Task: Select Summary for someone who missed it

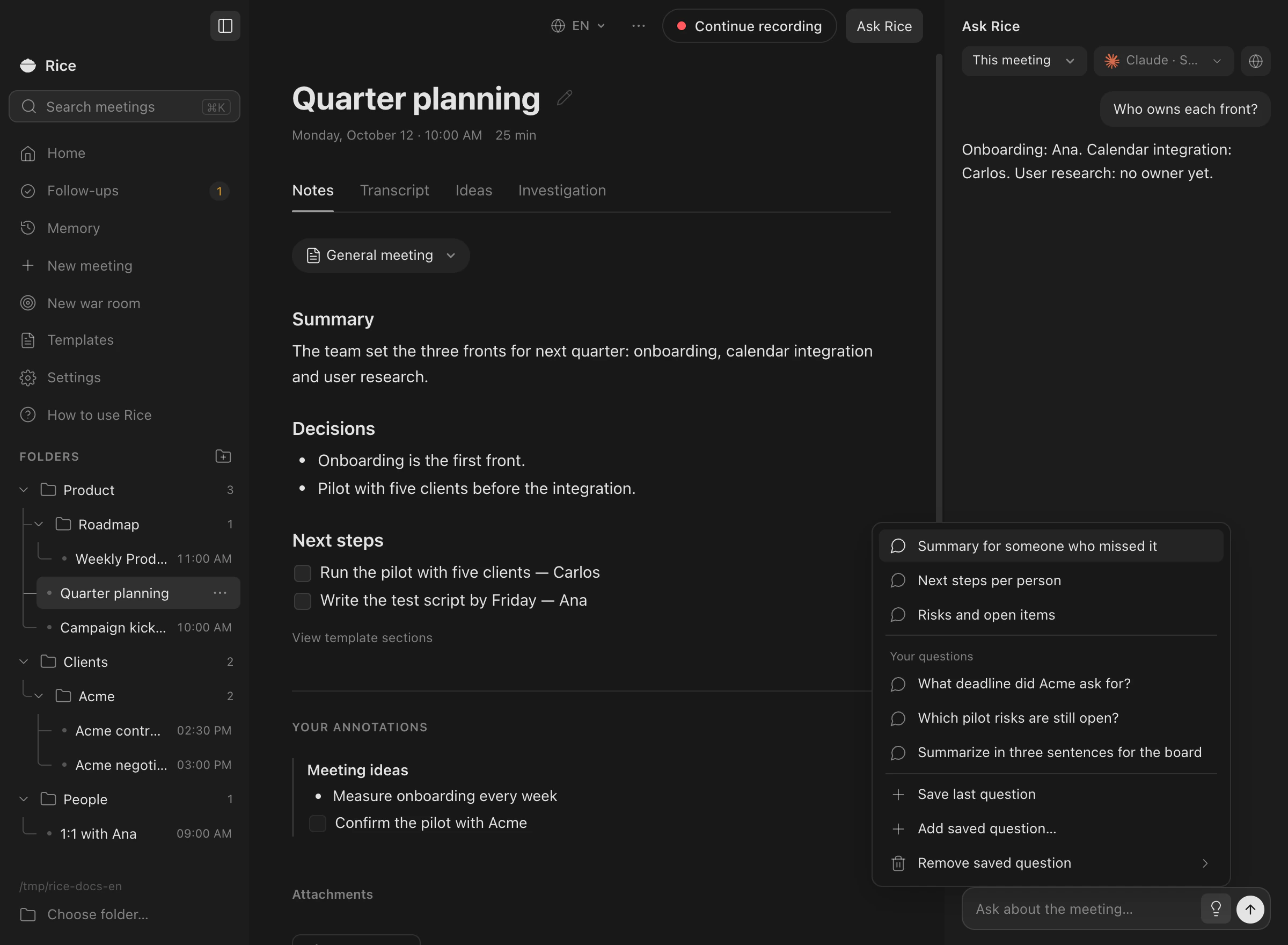Action: [1051, 546]
